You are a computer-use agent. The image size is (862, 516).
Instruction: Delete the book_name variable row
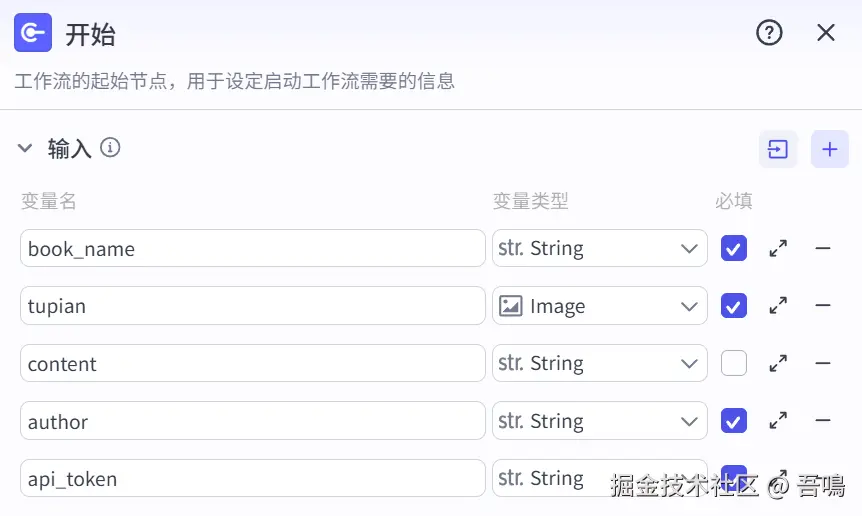[823, 248]
